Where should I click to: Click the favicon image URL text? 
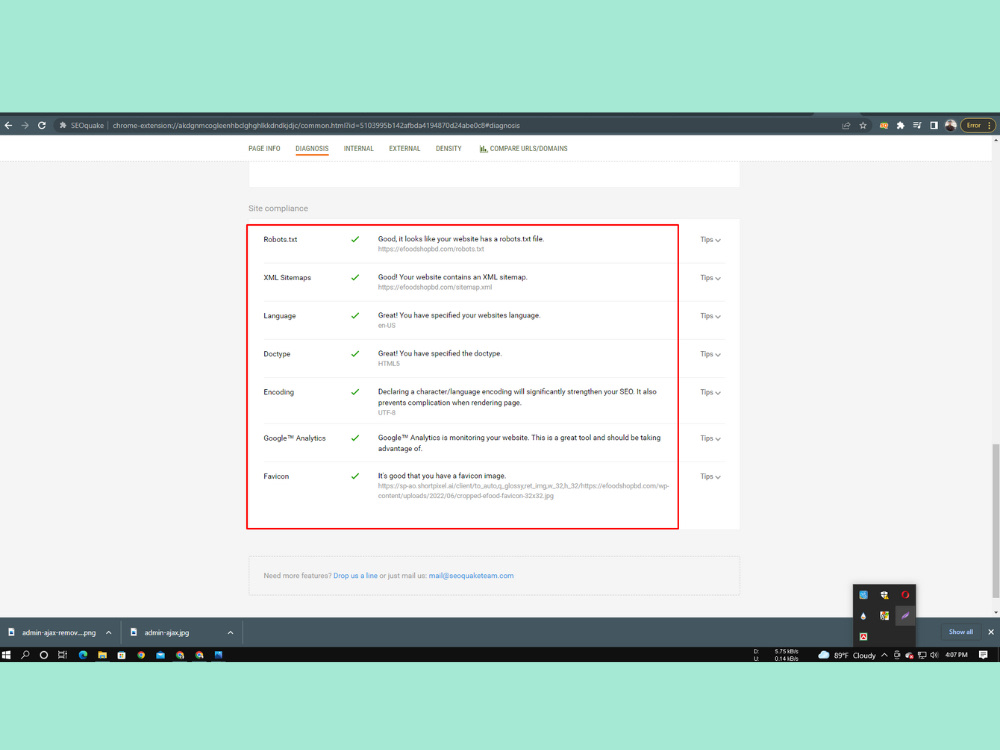tap(523, 491)
